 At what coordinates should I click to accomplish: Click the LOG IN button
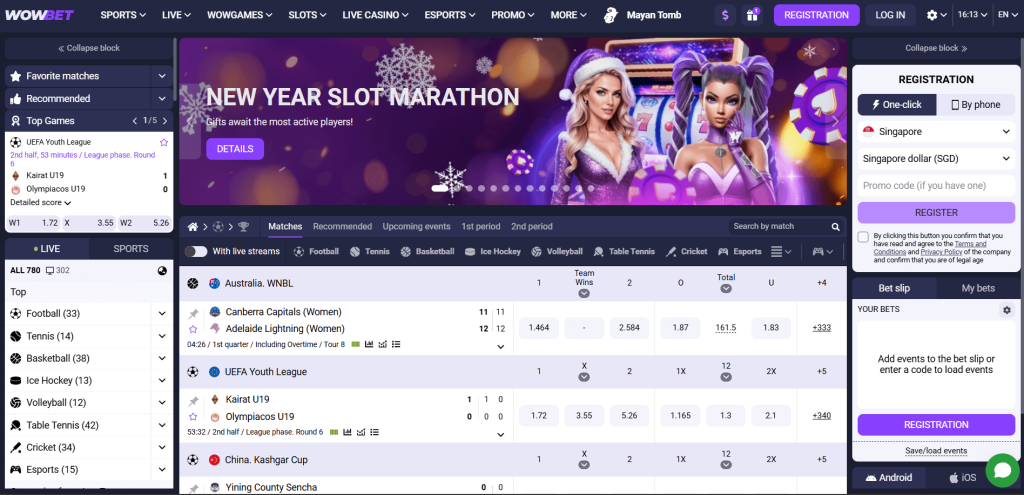889,15
